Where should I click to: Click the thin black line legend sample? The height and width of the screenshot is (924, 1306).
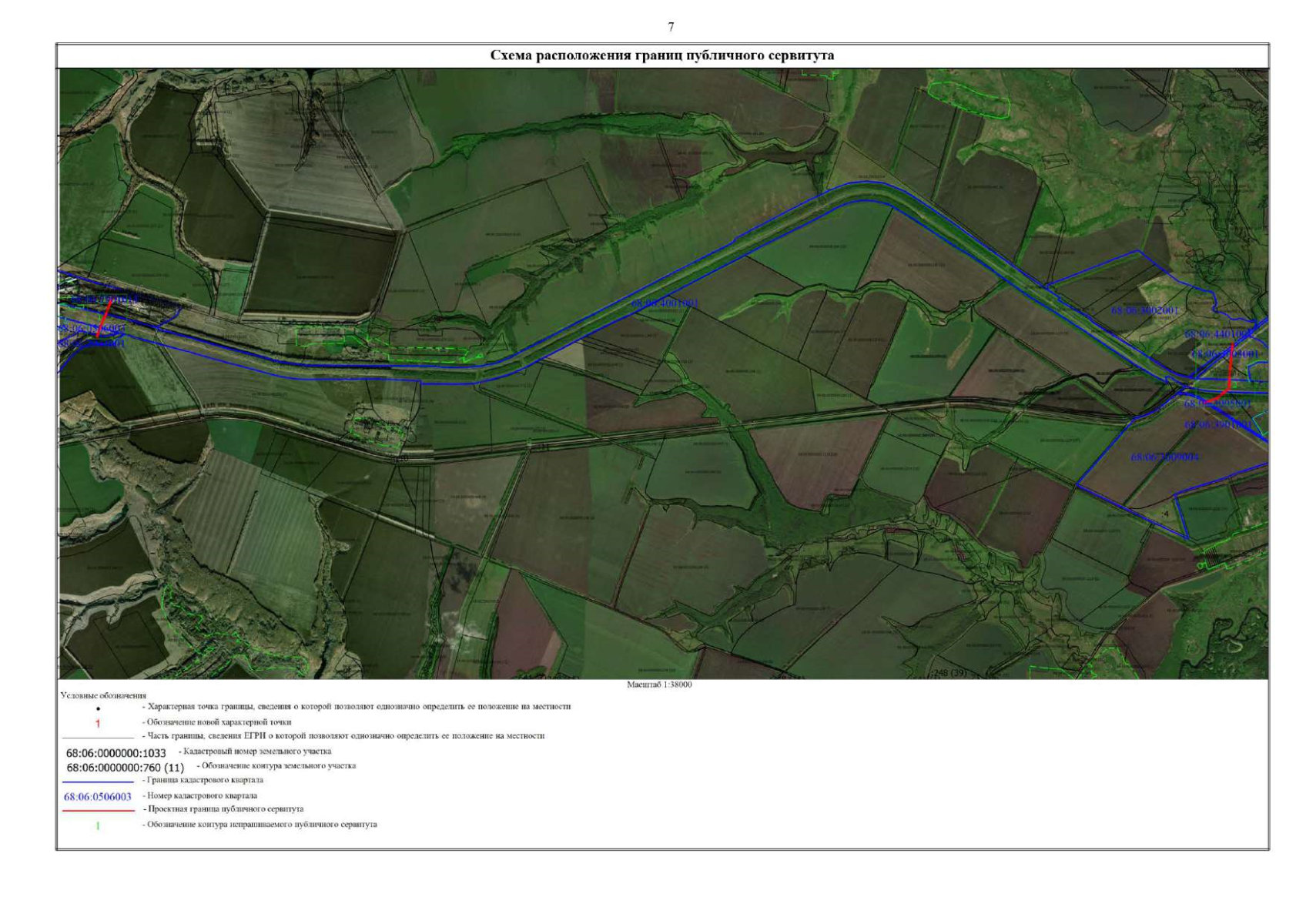click(98, 737)
